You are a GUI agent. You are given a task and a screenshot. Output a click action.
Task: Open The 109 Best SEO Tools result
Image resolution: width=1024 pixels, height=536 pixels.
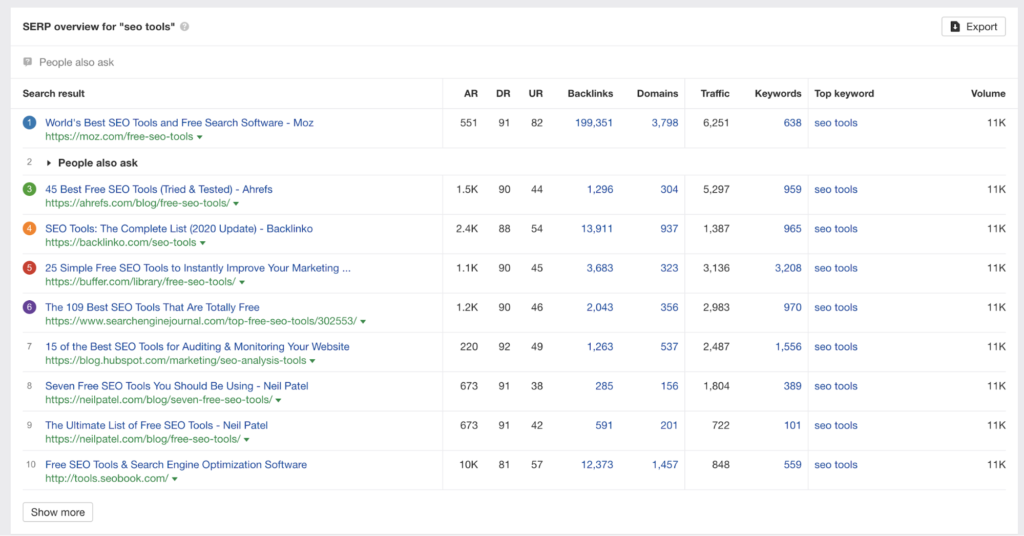[x=152, y=307]
